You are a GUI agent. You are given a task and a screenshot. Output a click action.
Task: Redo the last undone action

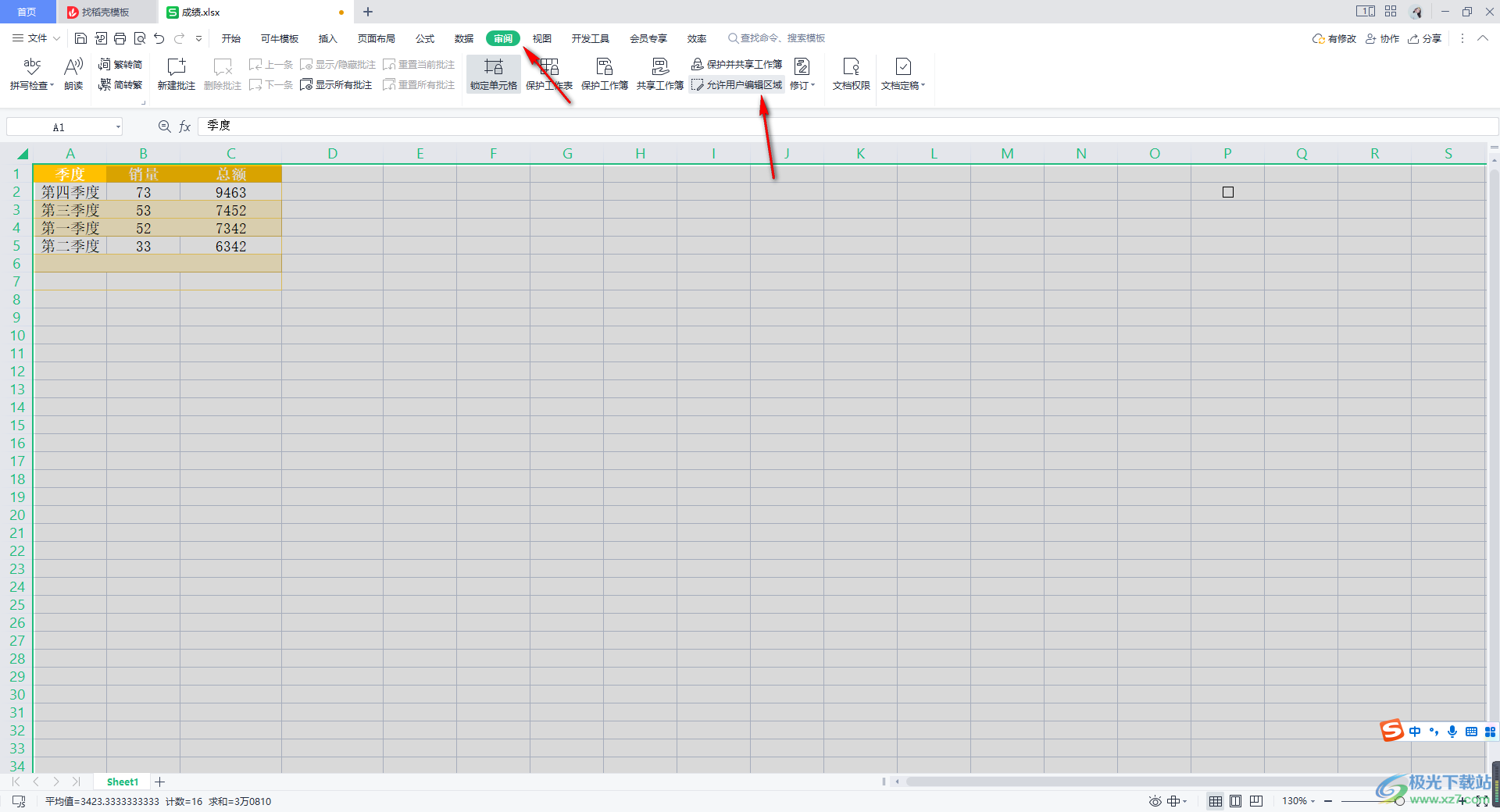click(x=180, y=38)
